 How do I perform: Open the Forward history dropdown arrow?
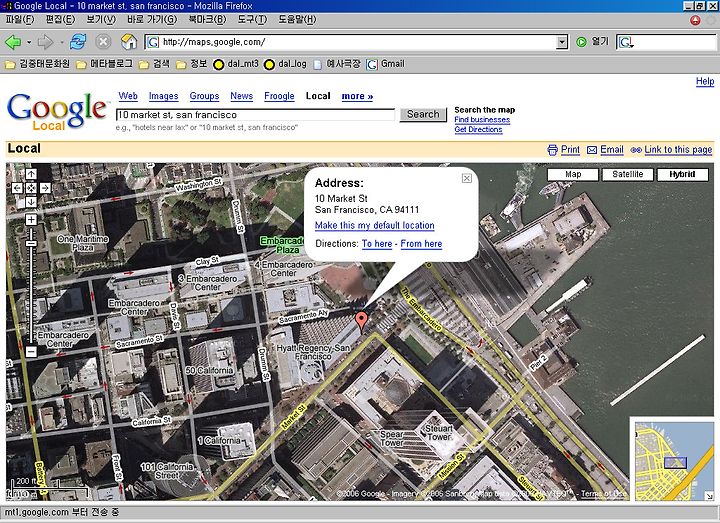coord(62,42)
